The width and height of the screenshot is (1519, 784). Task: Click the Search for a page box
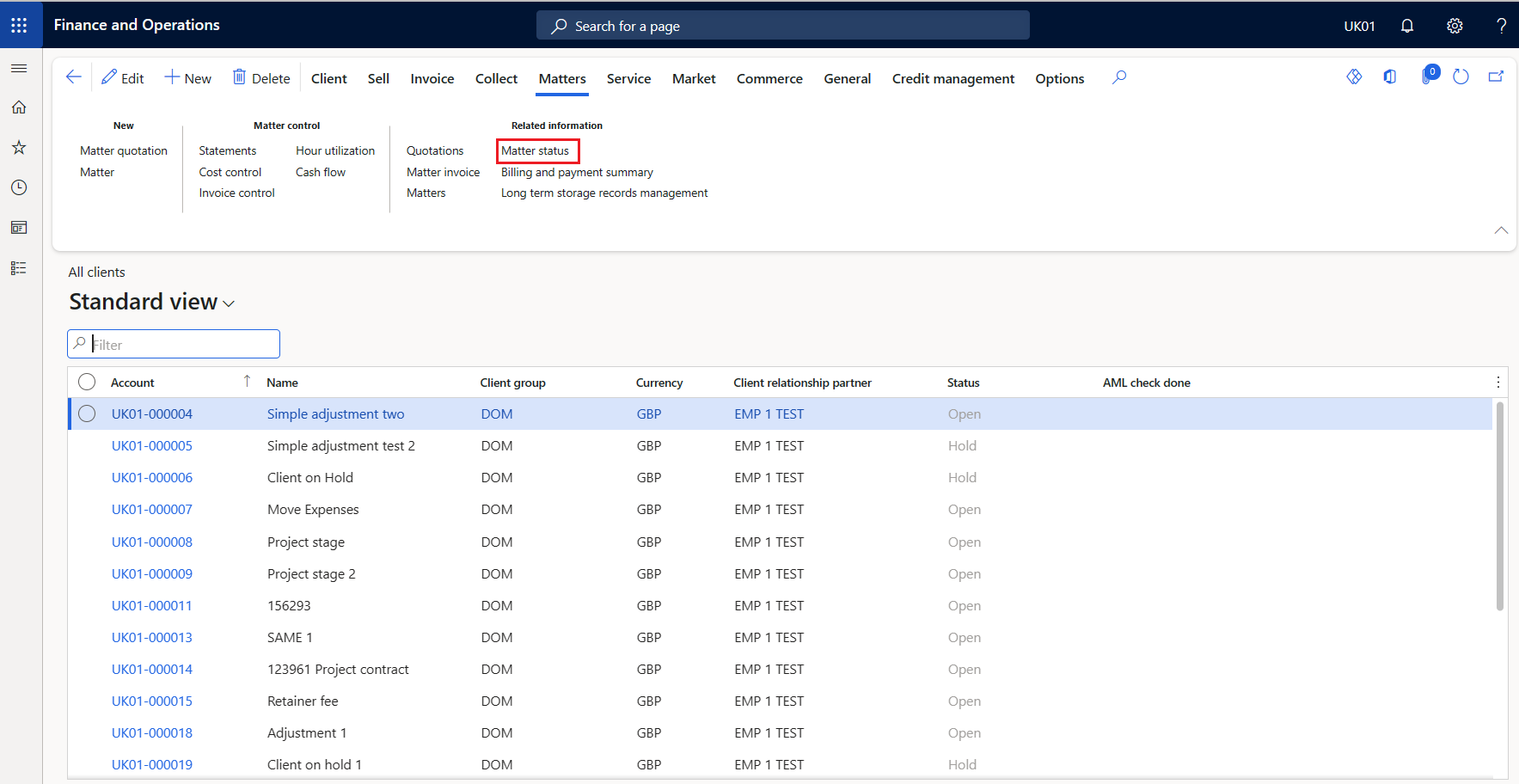tap(782, 26)
